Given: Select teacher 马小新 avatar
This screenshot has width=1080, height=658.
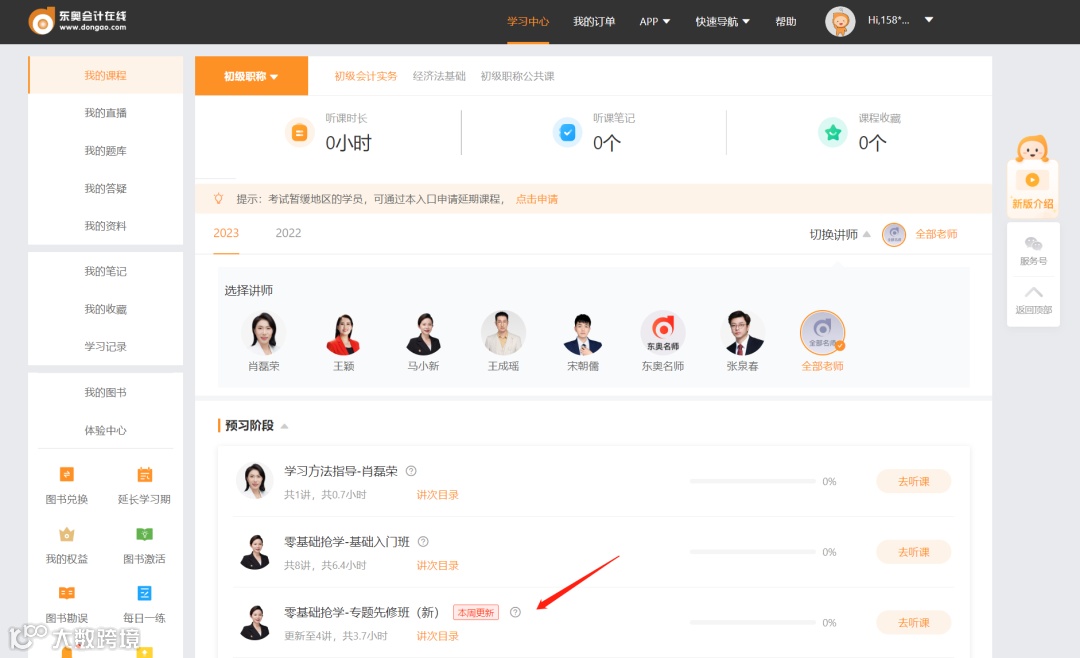Looking at the screenshot, I should [423, 333].
